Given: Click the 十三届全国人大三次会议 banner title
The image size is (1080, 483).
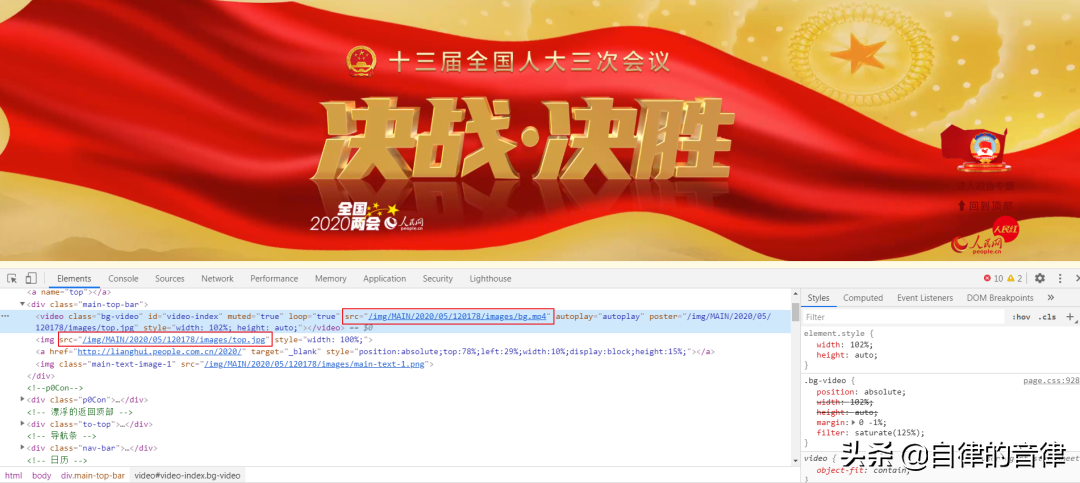Looking at the screenshot, I should click(529, 62).
